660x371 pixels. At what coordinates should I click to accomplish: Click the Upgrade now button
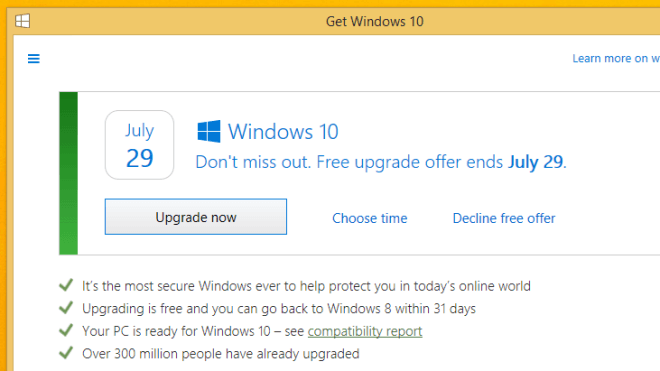pos(196,217)
